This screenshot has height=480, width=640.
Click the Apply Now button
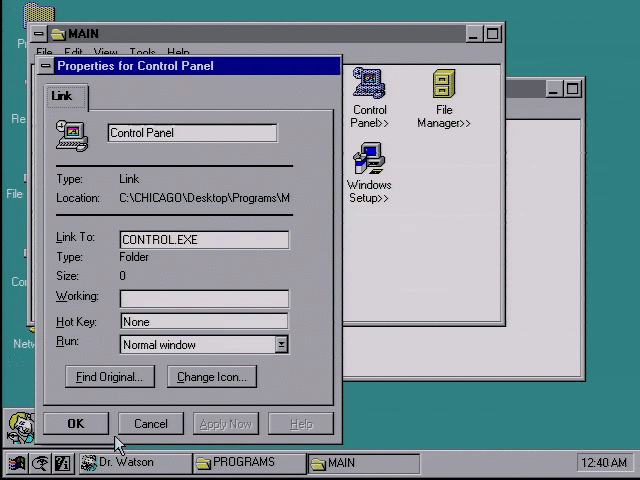point(226,424)
